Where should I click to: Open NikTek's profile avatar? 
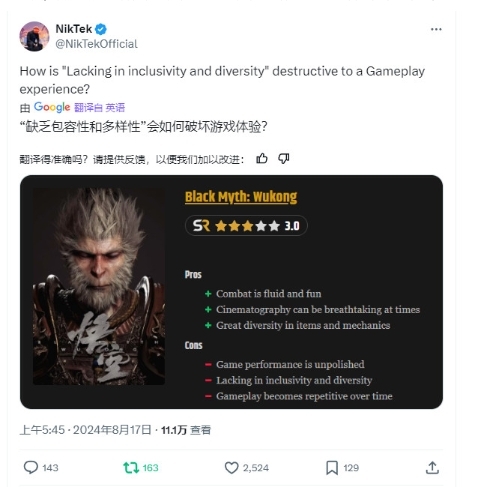[34, 36]
